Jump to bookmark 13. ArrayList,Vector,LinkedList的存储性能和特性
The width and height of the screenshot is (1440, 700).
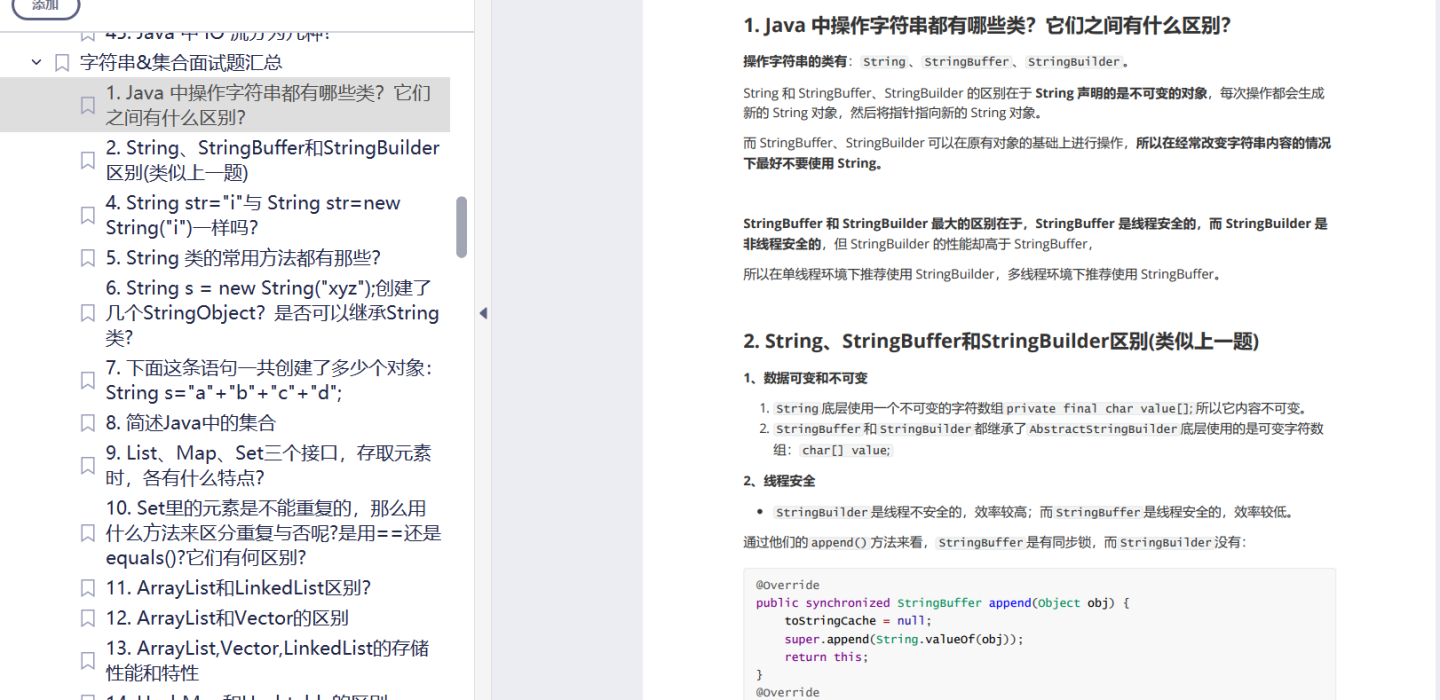coord(267,660)
